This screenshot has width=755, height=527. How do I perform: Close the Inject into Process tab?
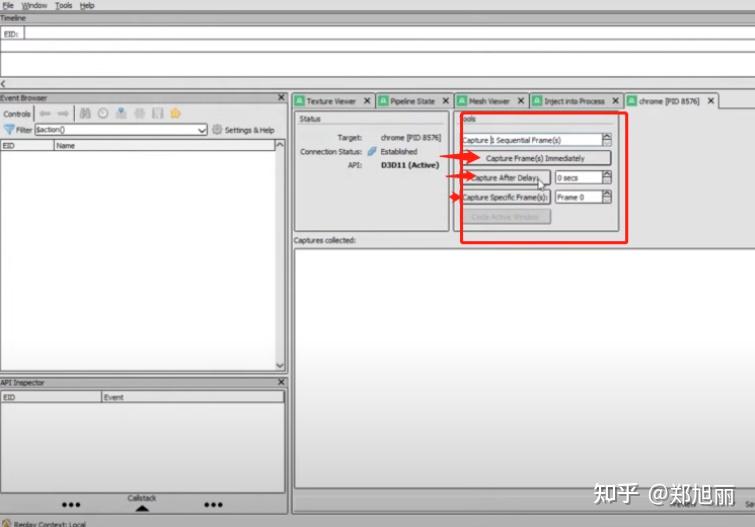[x=615, y=101]
